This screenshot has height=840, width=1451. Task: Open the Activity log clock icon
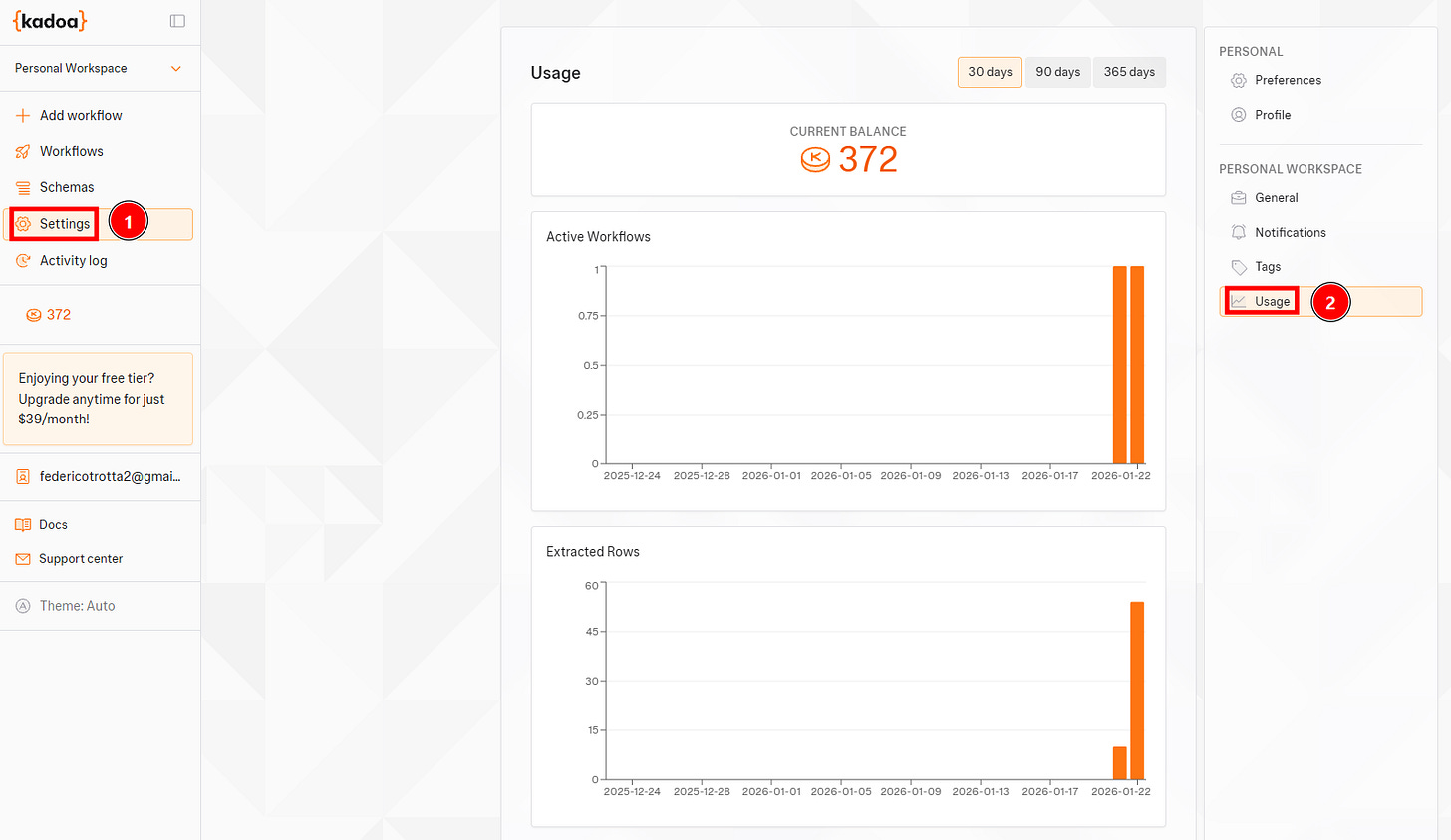point(22,260)
